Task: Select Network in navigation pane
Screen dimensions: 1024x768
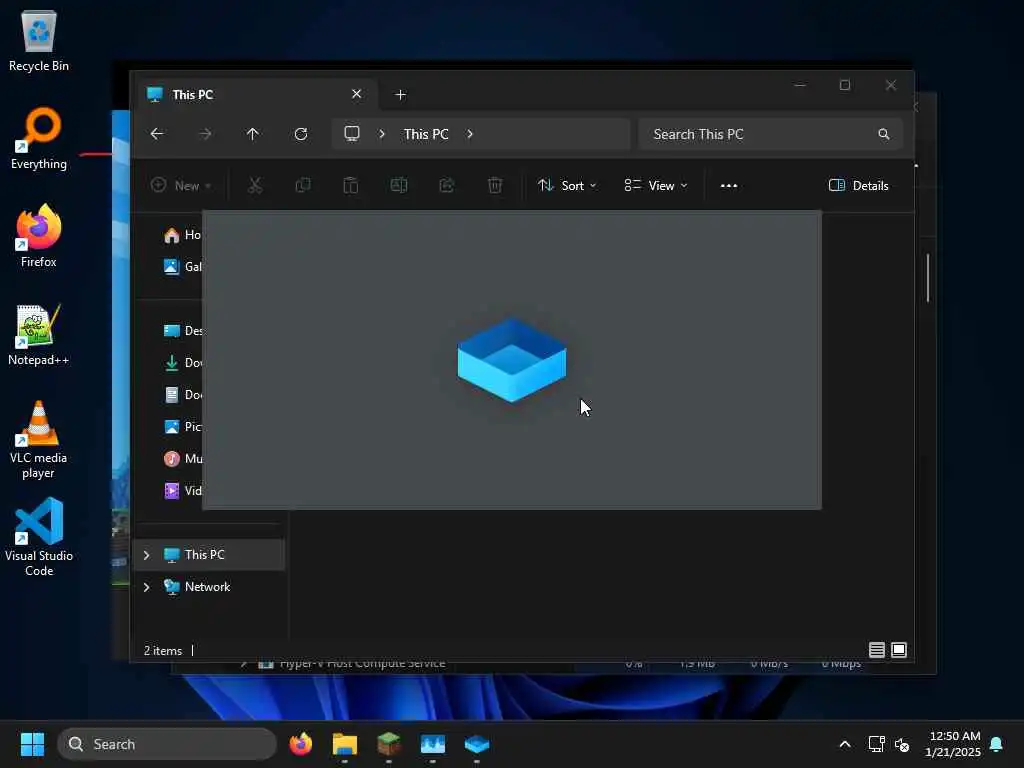Action: (209, 586)
